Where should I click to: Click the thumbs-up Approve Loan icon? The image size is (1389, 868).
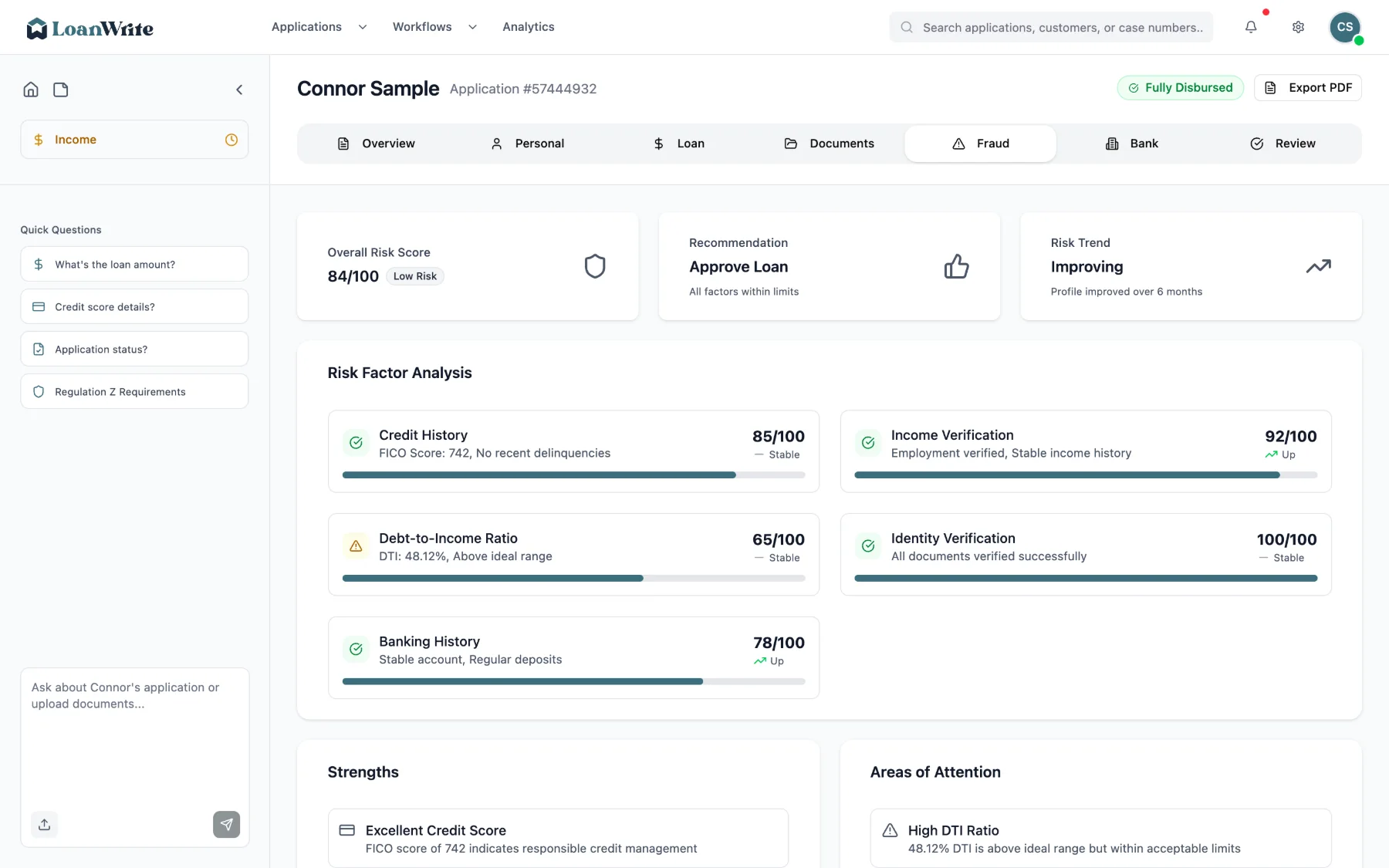[x=957, y=266]
